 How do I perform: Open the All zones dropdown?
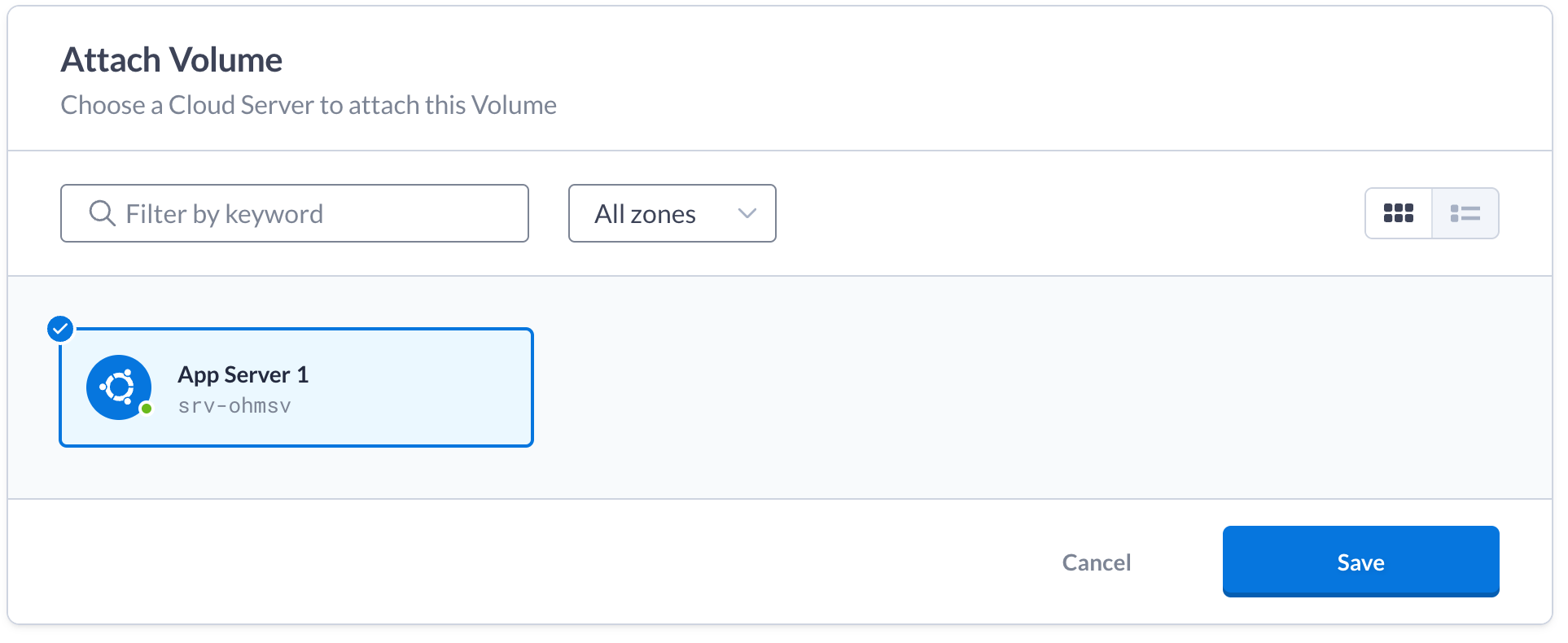click(672, 213)
